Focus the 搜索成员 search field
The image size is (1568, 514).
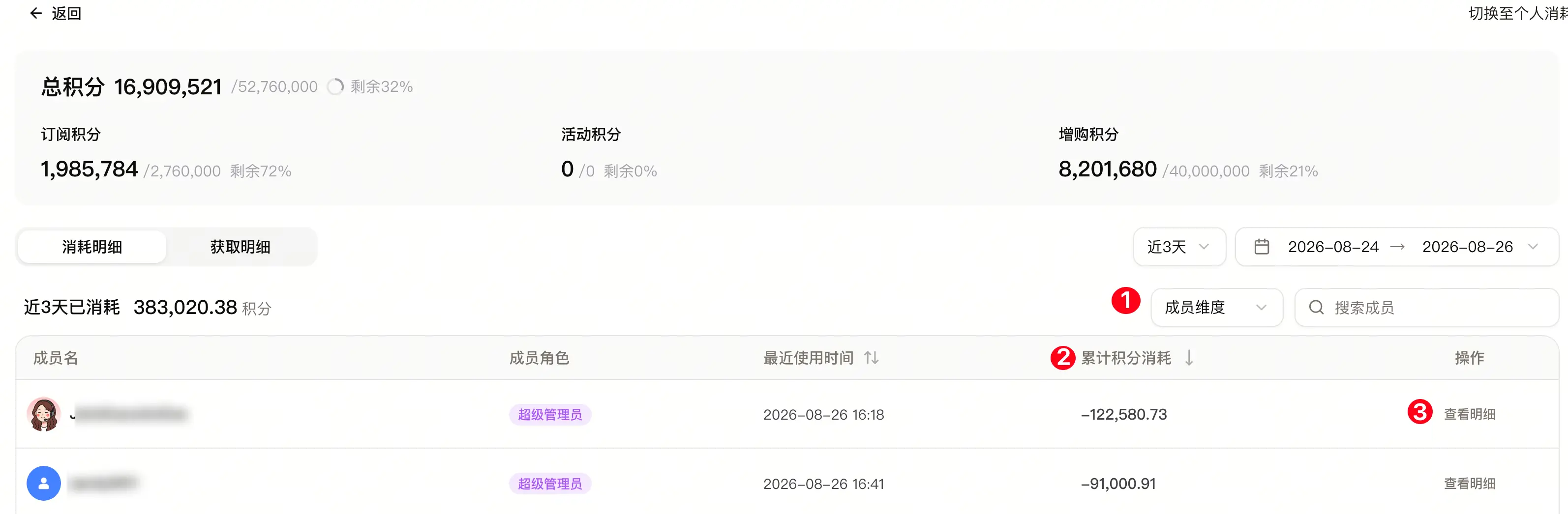(1426, 307)
